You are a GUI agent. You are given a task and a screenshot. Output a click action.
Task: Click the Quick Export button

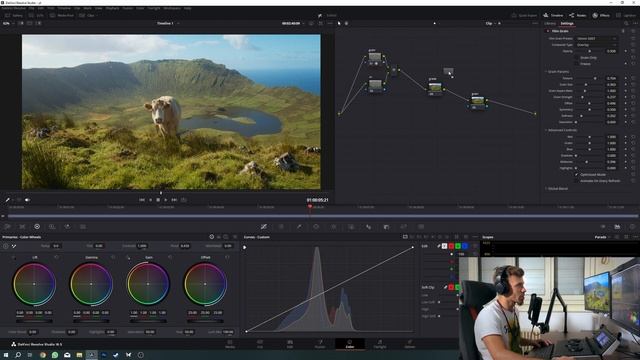524,16
